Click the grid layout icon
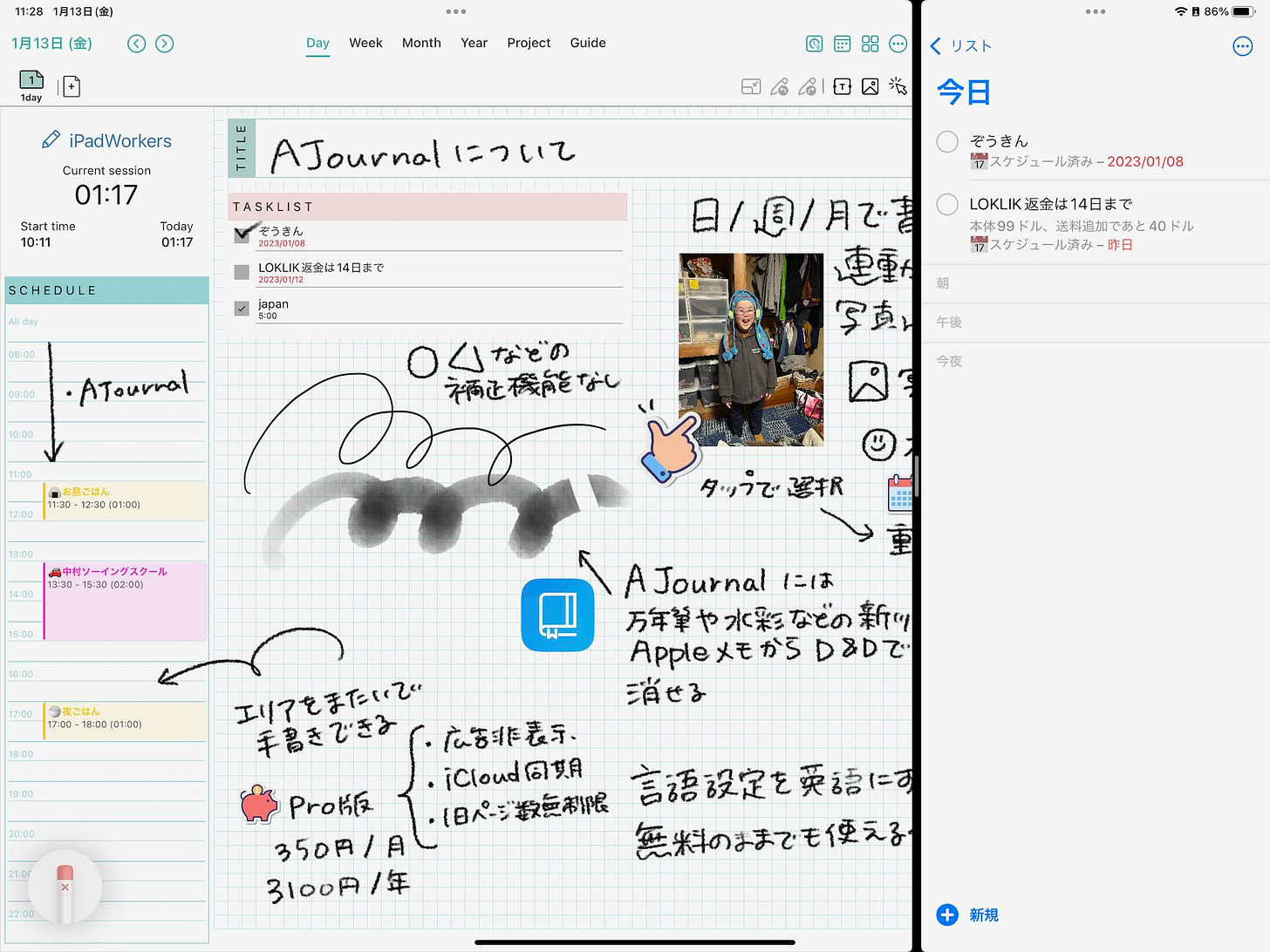 pos(870,44)
